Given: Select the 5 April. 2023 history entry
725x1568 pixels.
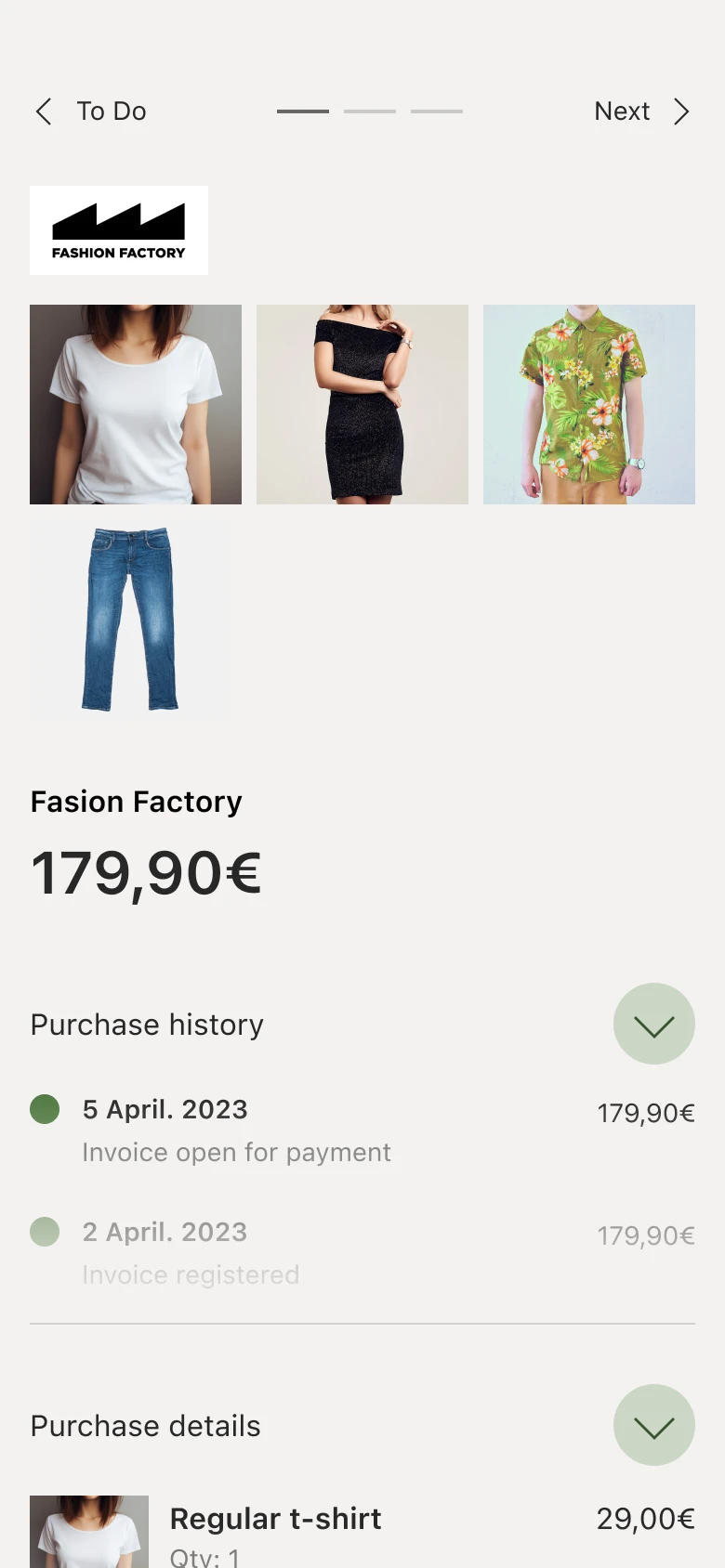Looking at the screenshot, I should pyautogui.click(x=165, y=1110).
